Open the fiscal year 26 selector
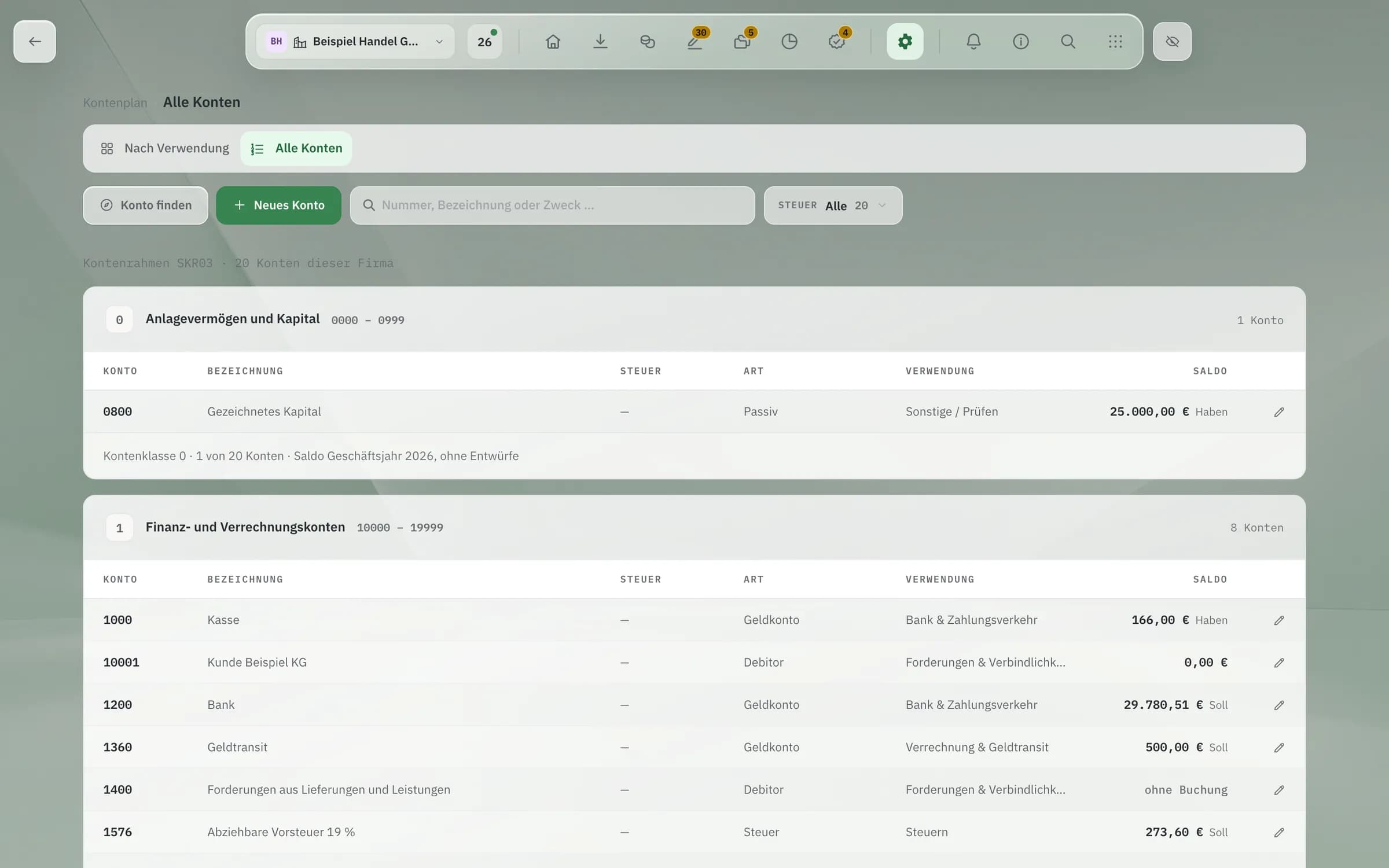 pos(485,41)
